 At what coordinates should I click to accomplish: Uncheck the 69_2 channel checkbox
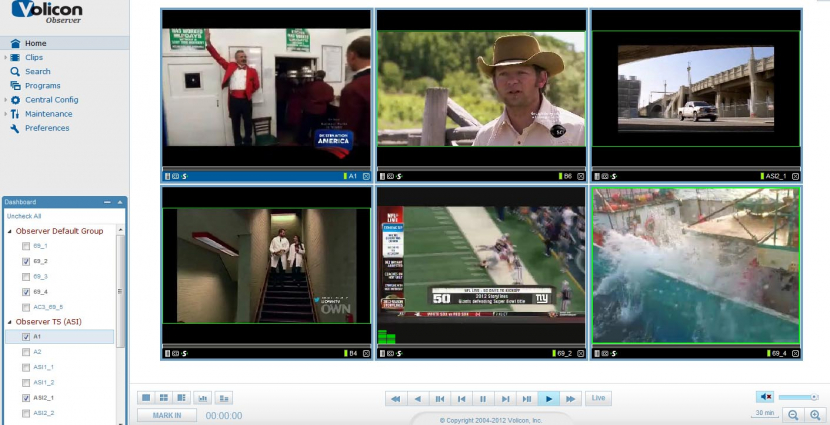tap(26, 261)
